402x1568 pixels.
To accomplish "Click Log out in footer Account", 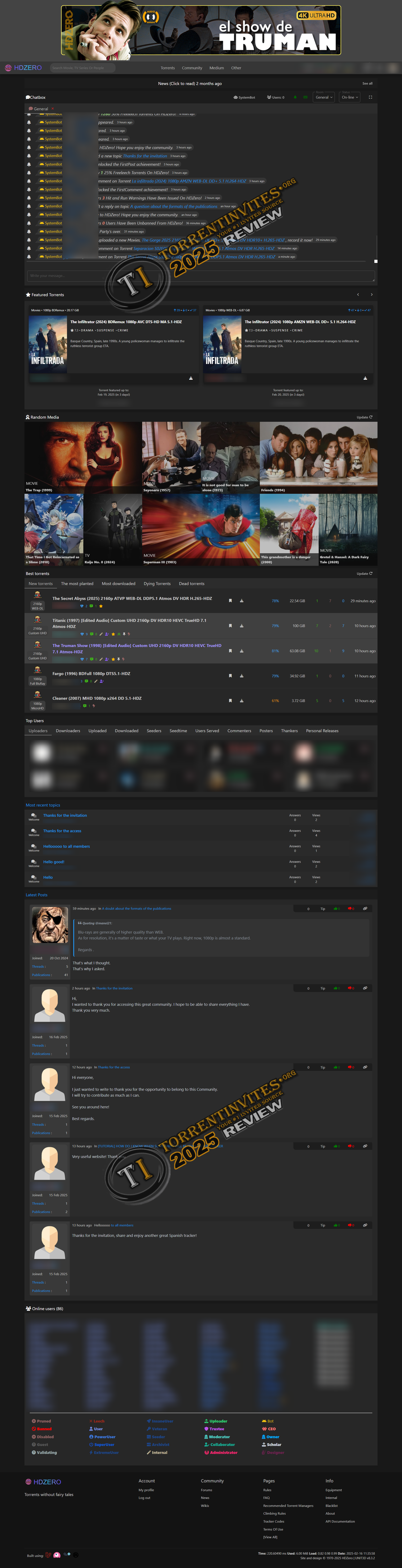I will tap(144, 1498).
